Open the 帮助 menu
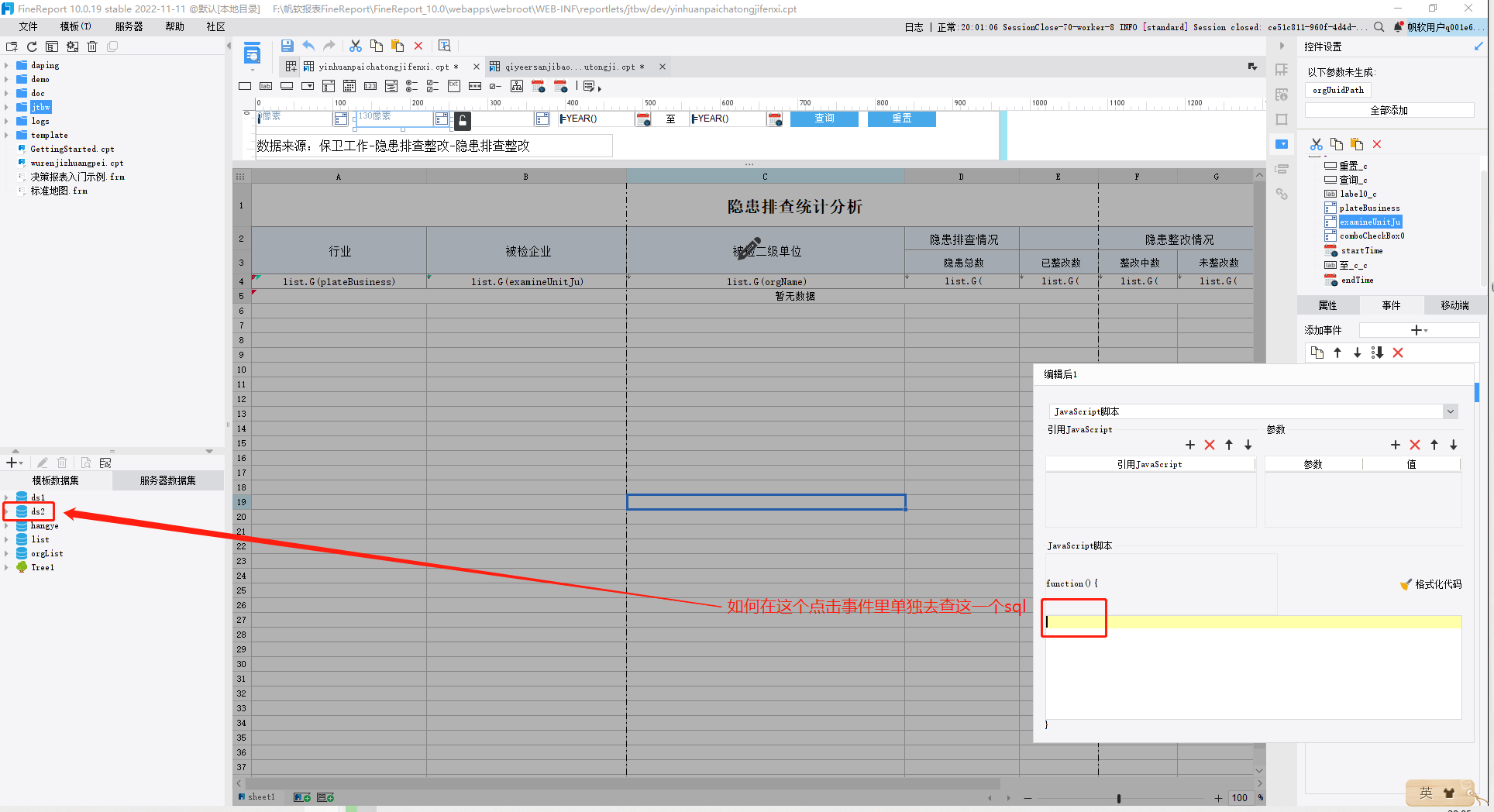1494x812 pixels. (x=175, y=26)
